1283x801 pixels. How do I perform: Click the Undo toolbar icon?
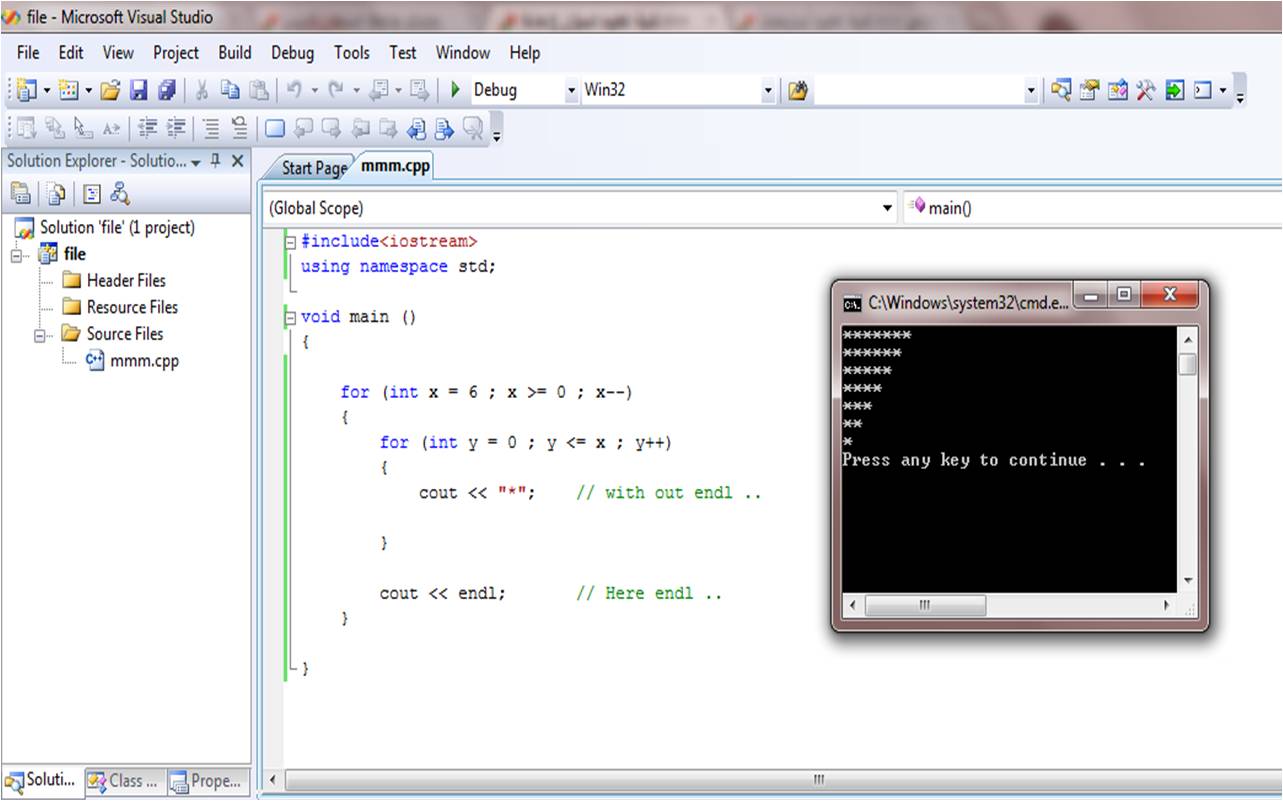point(294,90)
